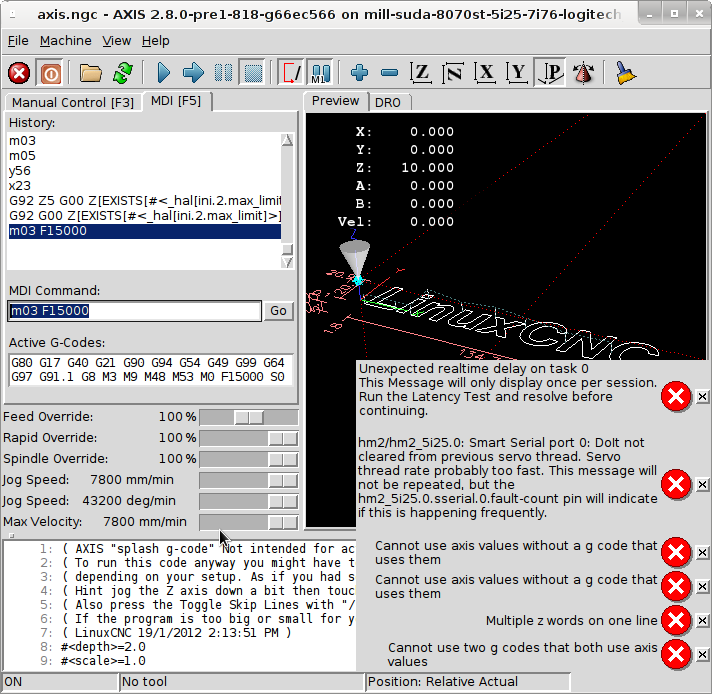Select history entry m05

pos(144,156)
